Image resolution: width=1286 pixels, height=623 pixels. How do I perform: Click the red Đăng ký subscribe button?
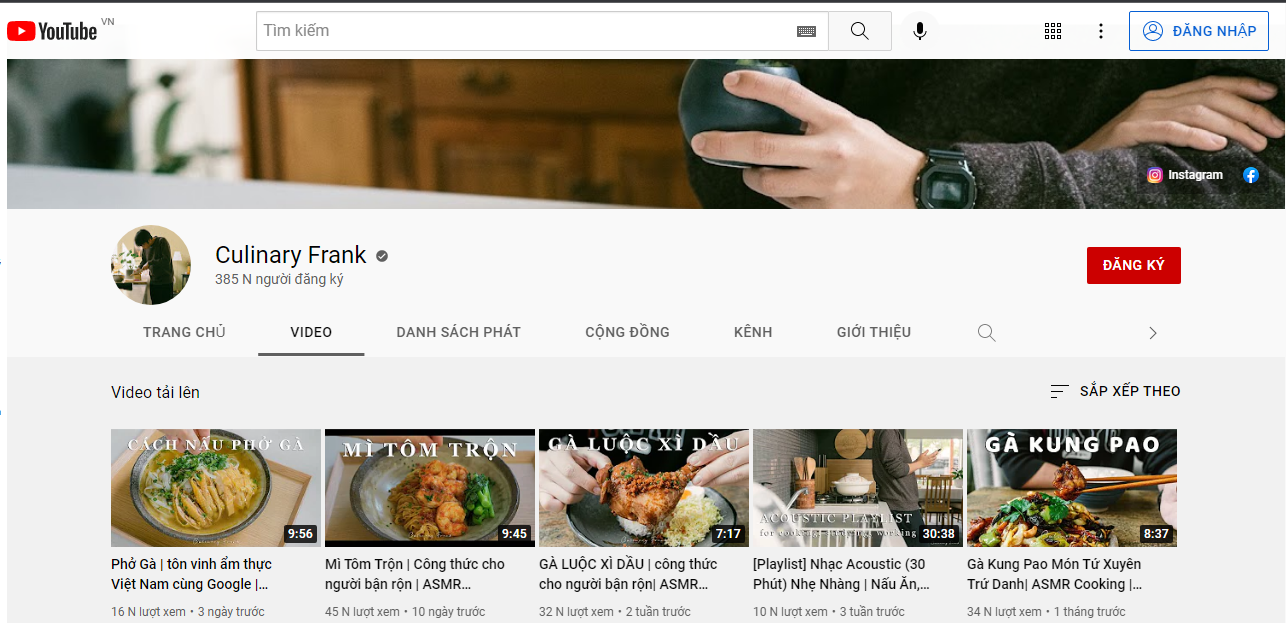[1133, 265]
